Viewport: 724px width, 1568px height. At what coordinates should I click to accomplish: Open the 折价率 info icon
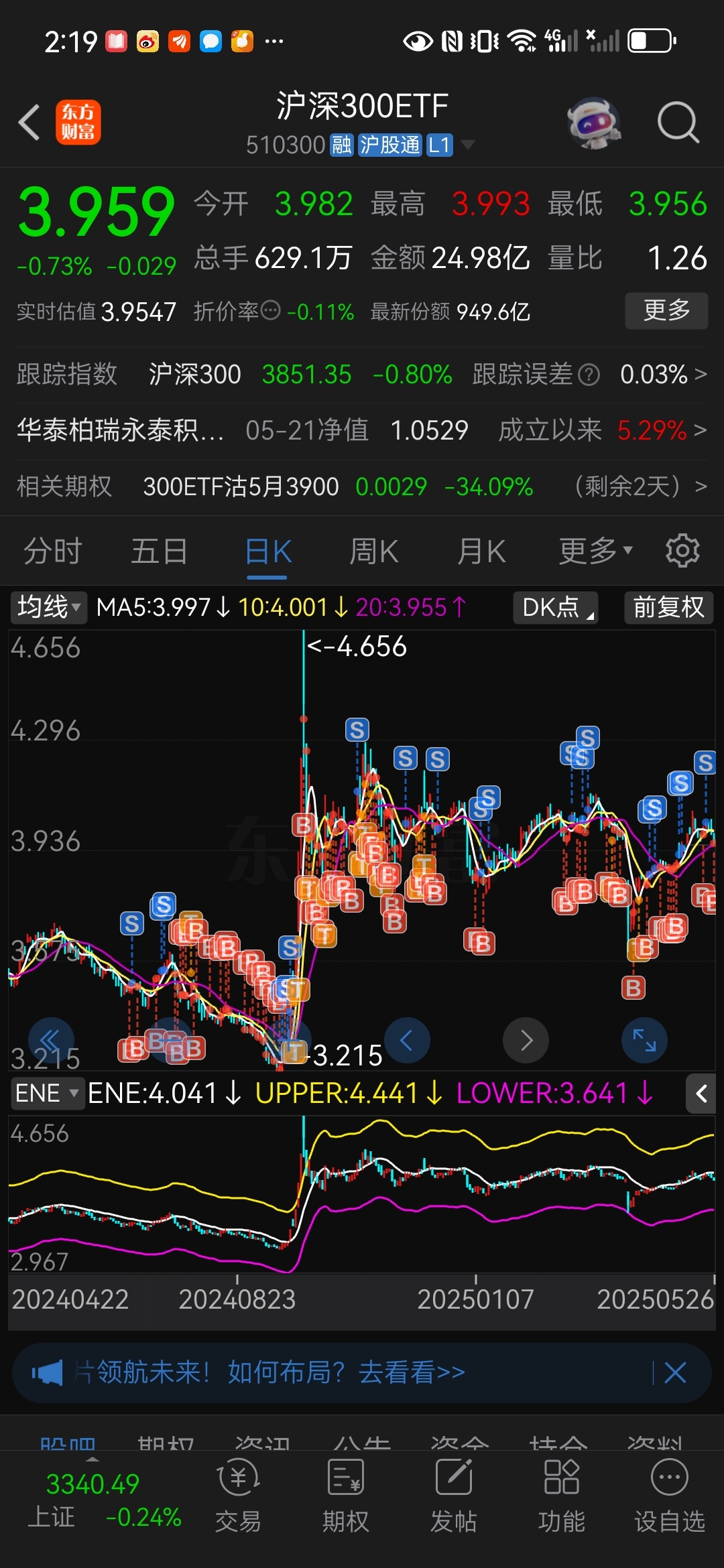point(270,311)
